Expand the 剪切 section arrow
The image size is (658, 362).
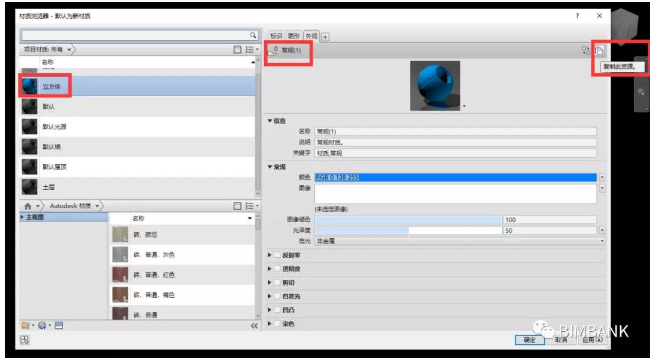pyautogui.click(x=270, y=282)
